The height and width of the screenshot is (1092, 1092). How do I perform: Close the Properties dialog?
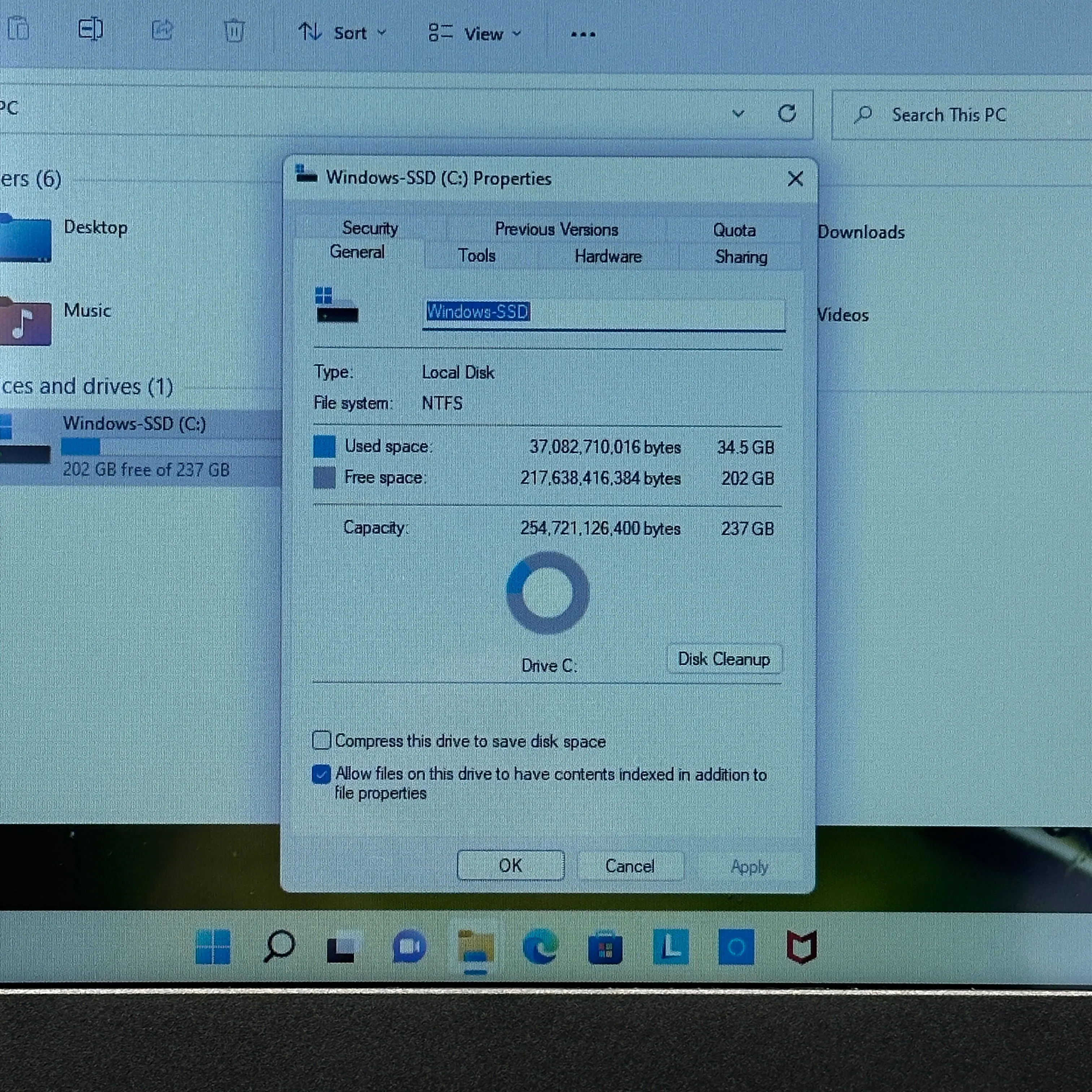795,179
